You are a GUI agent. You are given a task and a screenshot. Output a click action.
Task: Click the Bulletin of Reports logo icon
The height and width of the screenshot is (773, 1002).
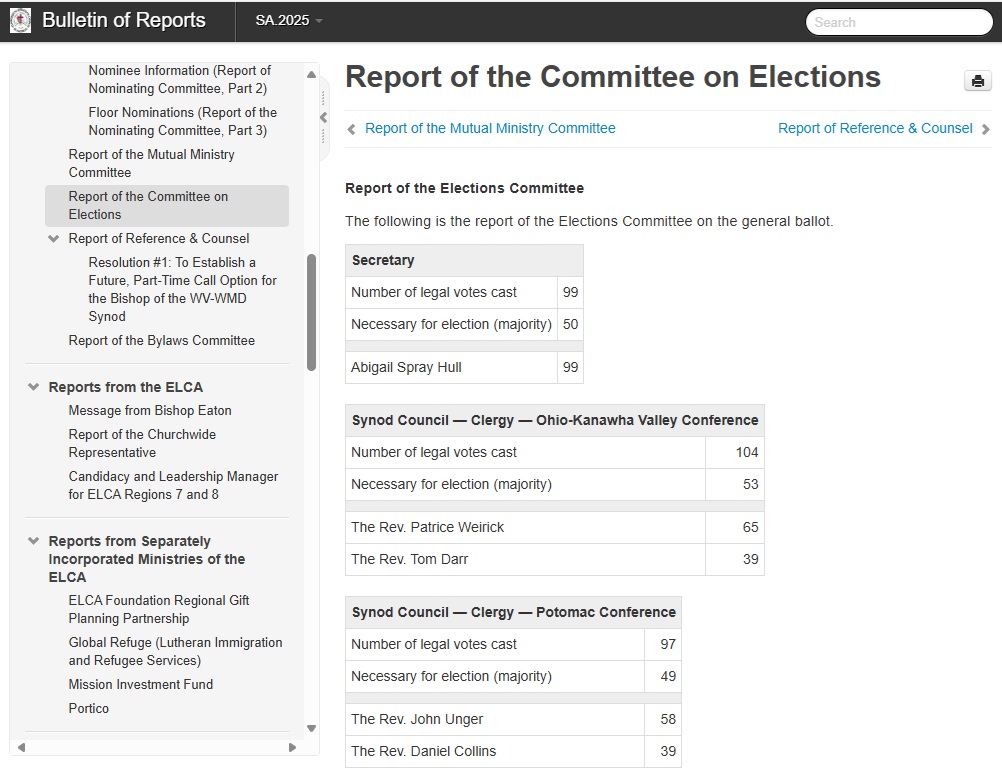20,20
